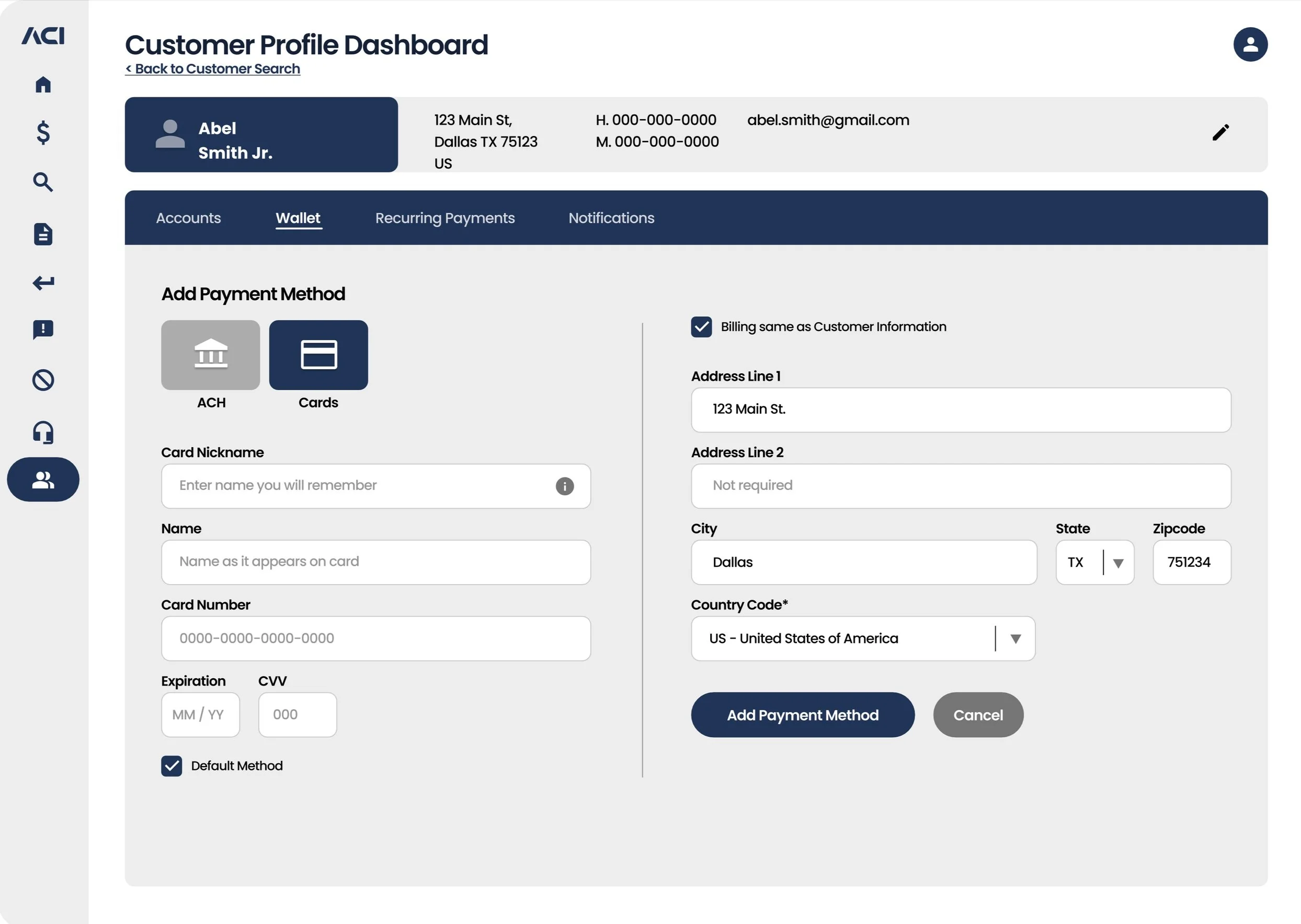1301x924 pixels.
Task: Select the ACH payment type tile
Action: point(211,355)
